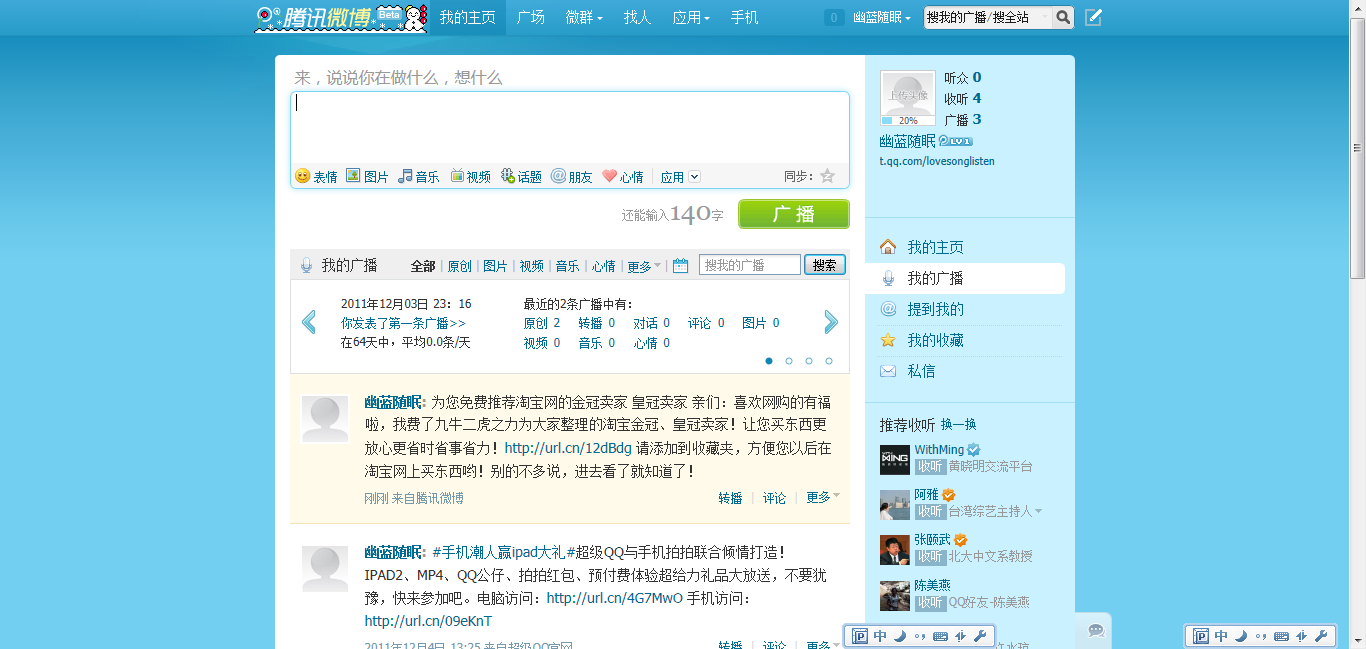This screenshot has height=649, width=1366.
Task: Open the 更多 filter dropdown in 我的广播
Action: 643,266
